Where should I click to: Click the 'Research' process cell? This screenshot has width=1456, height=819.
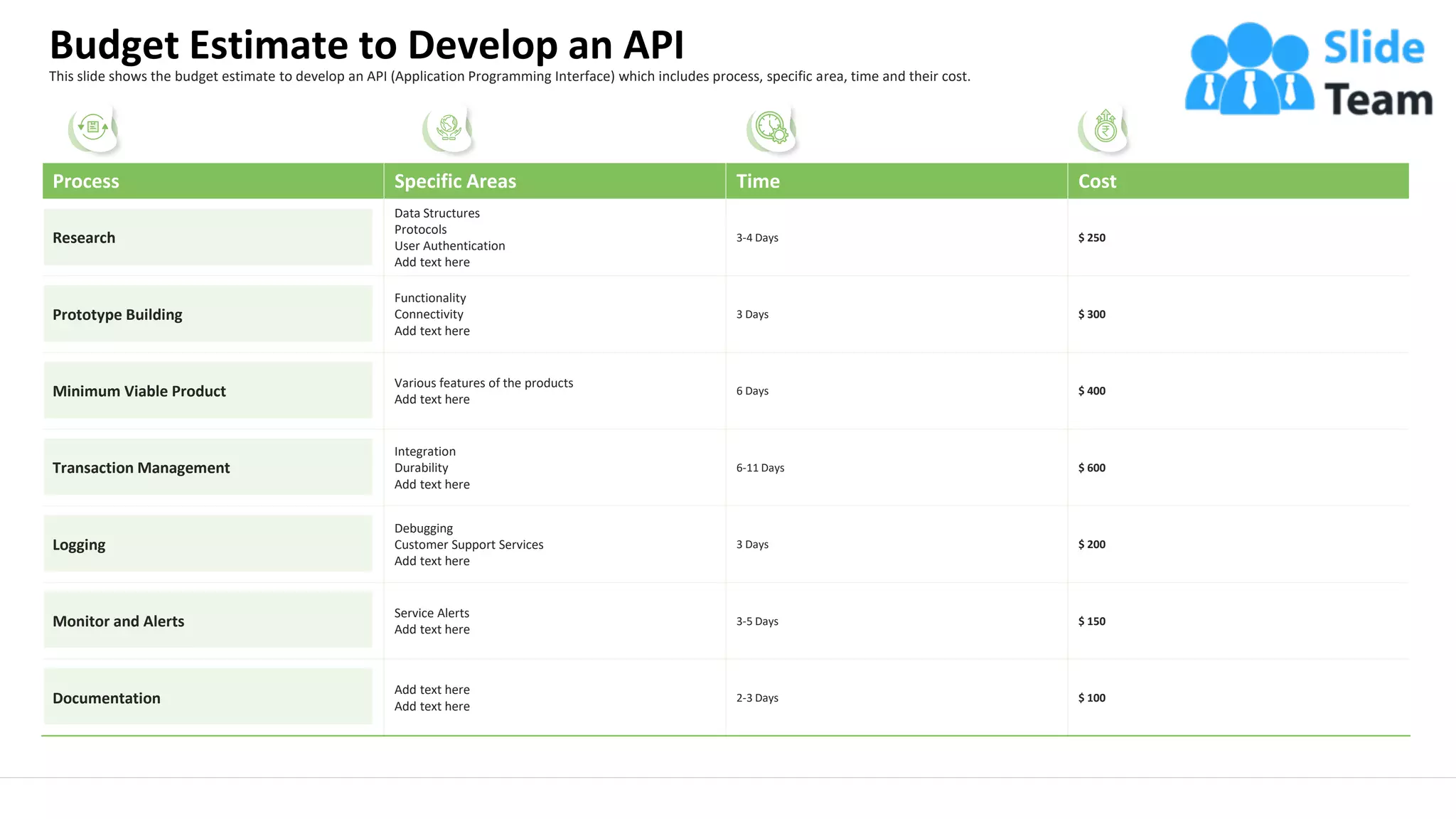[208, 237]
